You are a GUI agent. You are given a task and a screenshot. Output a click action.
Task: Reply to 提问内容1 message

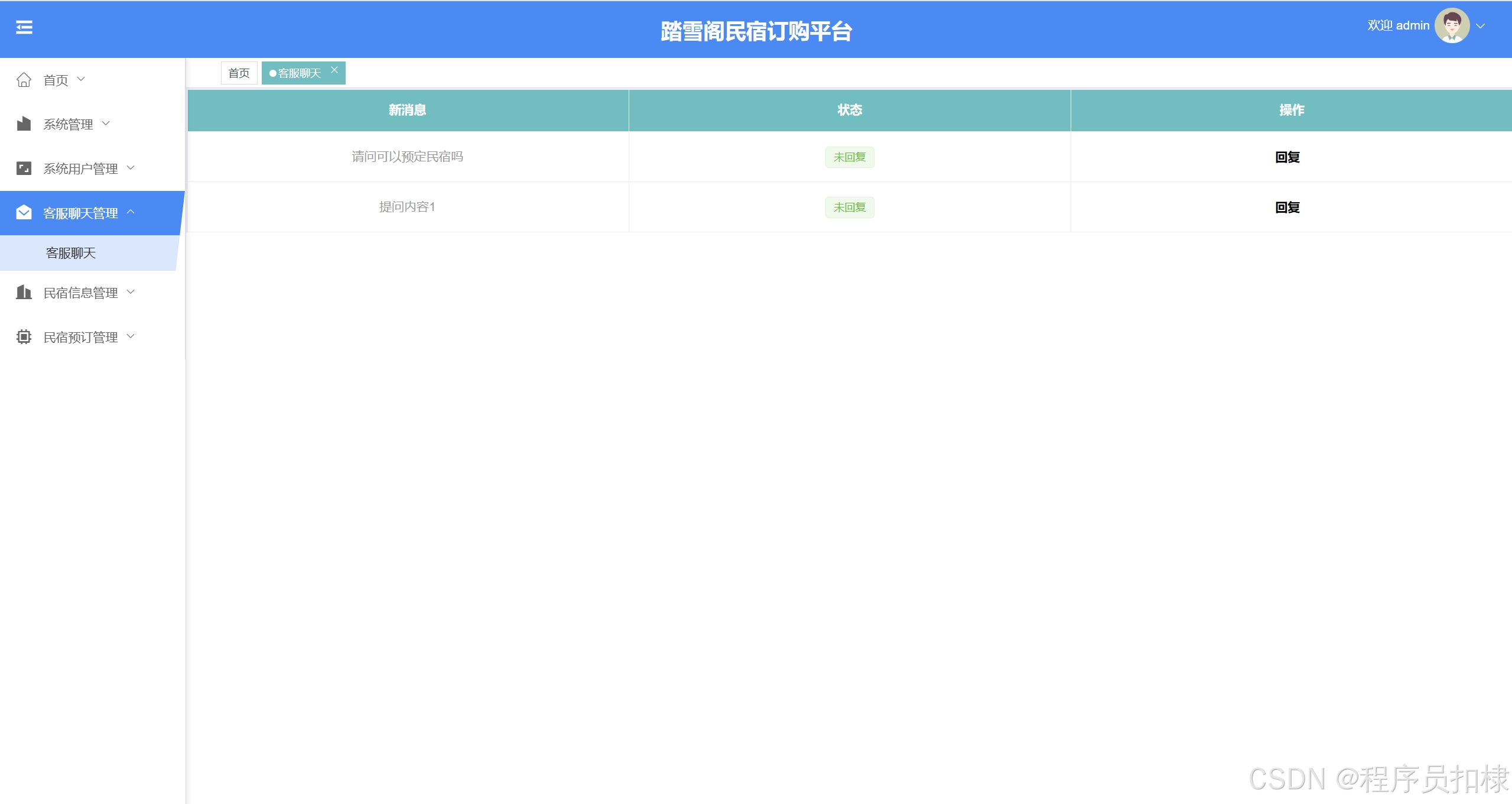coord(1287,208)
